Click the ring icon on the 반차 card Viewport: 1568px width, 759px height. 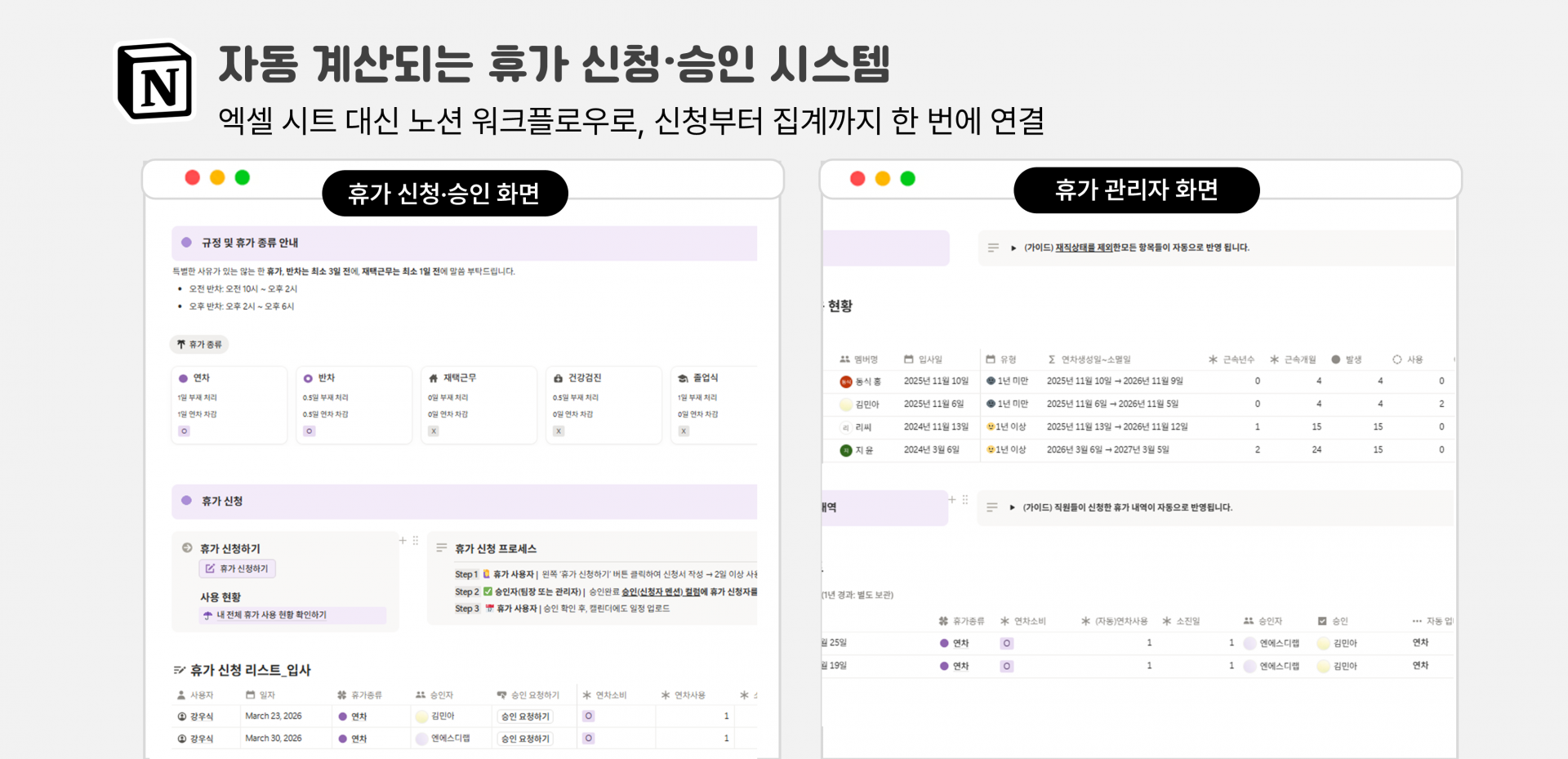(308, 378)
